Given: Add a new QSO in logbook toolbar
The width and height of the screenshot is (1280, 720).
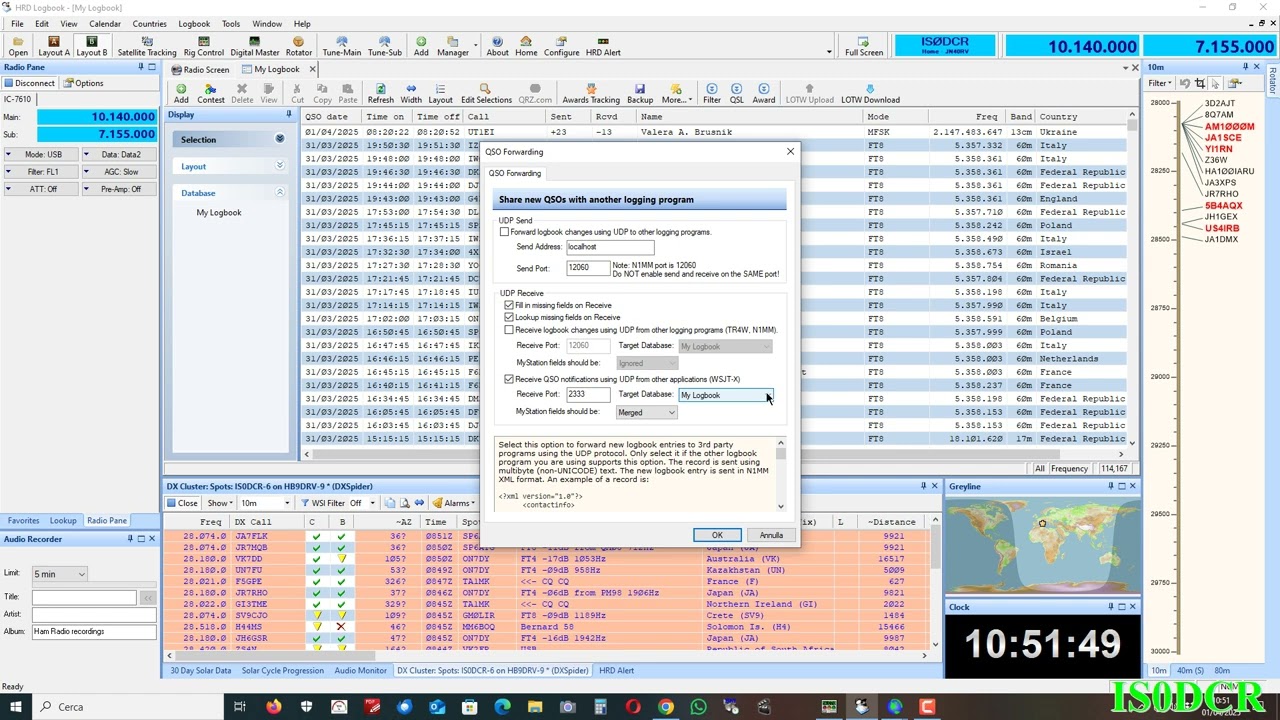Looking at the screenshot, I should coord(181,94).
